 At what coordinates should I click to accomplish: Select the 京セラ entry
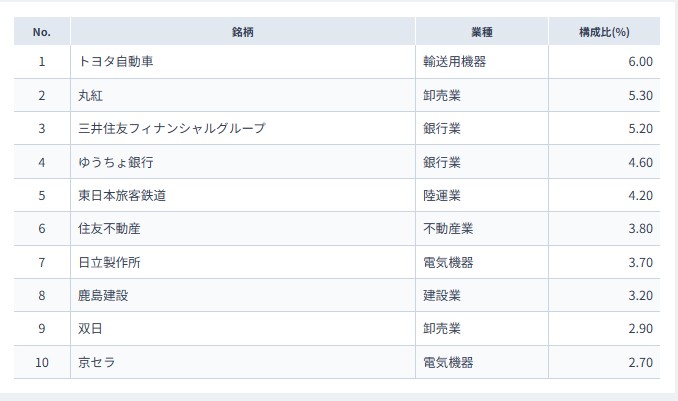click(96, 362)
